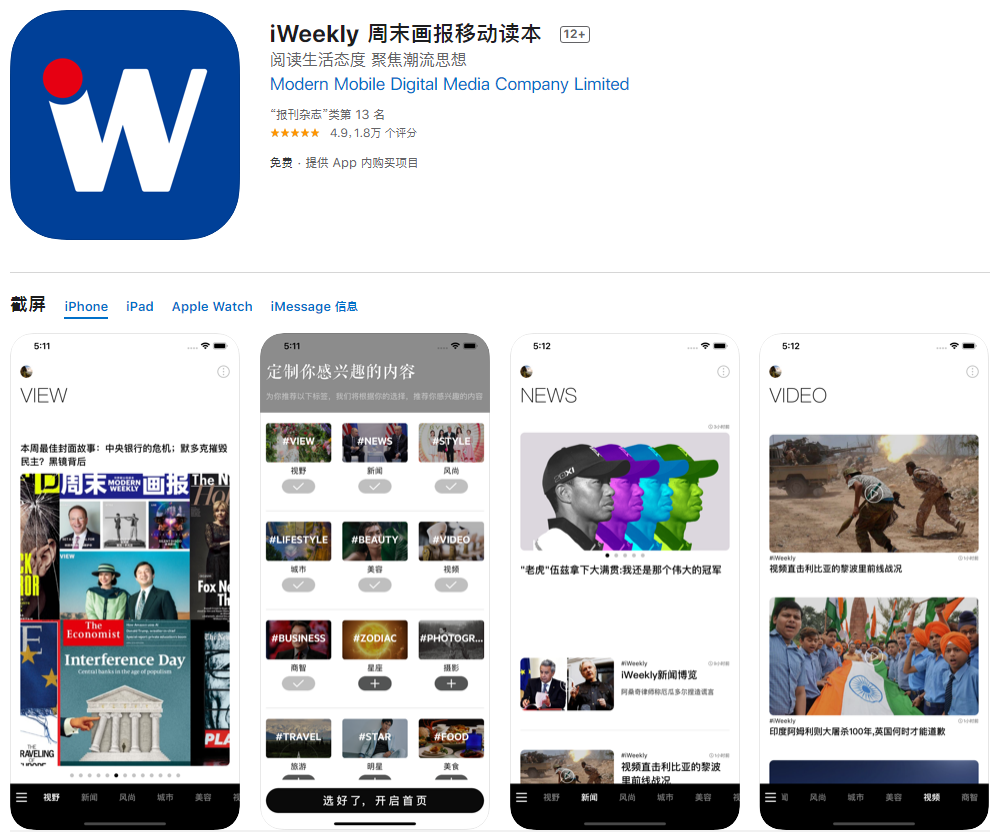
Task: Add the 摄影 tag with plus button
Action: click(451, 683)
